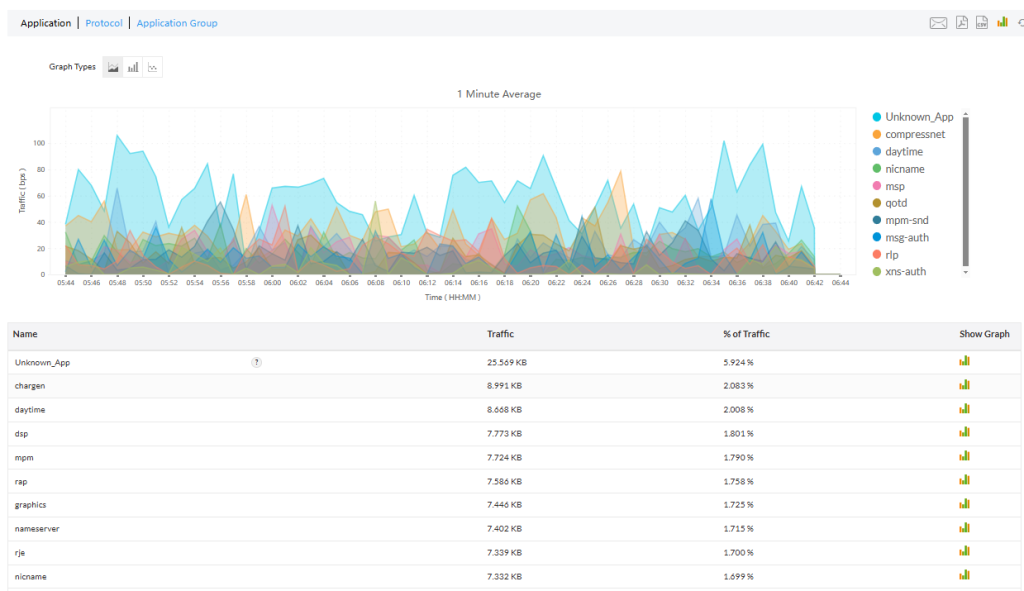Select the area graph type
This screenshot has width=1024, height=591.
pos(113,67)
